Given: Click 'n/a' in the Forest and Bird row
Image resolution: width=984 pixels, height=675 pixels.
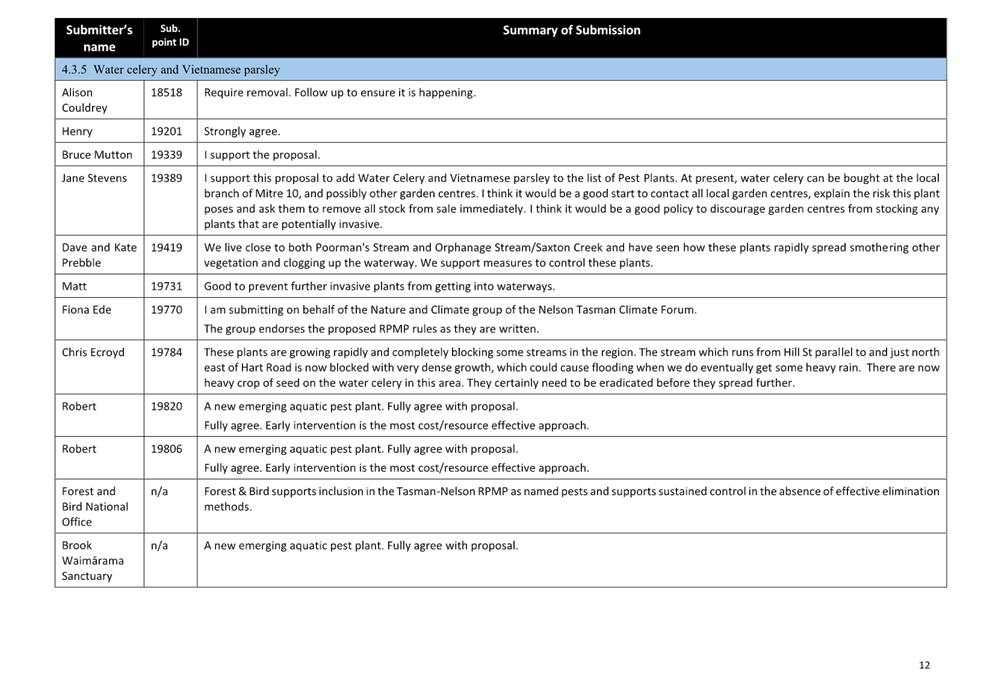Looking at the screenshot, I should [x=159, y=492].
